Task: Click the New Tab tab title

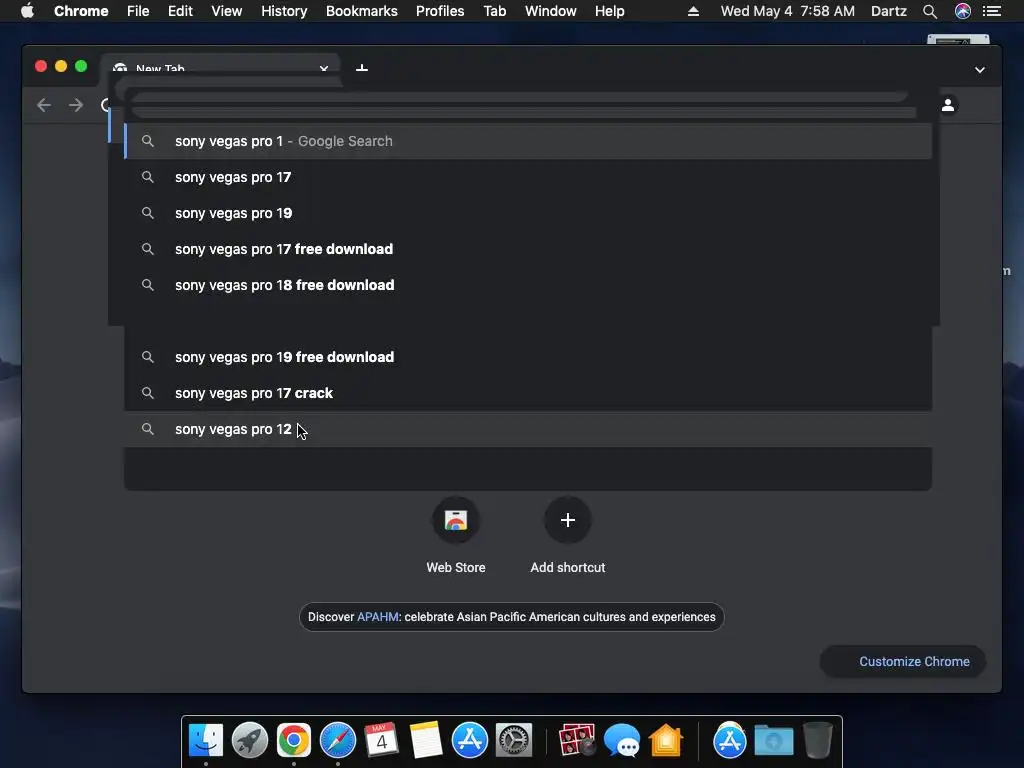Action: point(160,68)
